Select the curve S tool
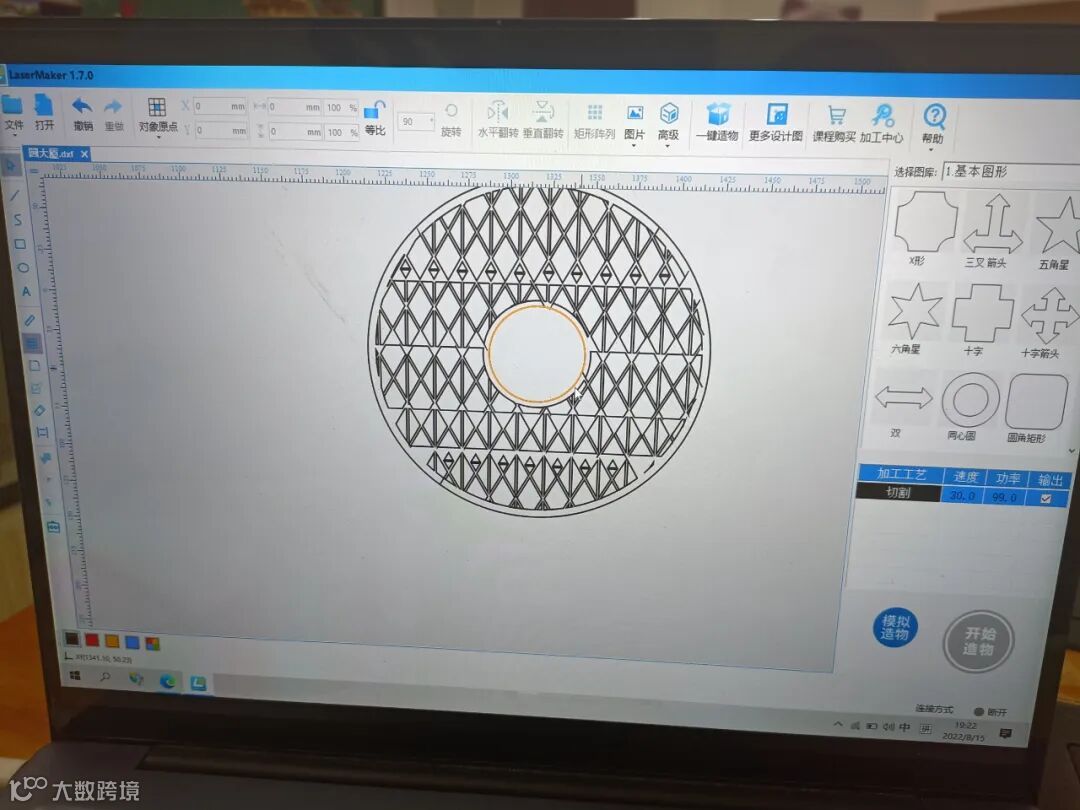 click(x=17, y=220)
